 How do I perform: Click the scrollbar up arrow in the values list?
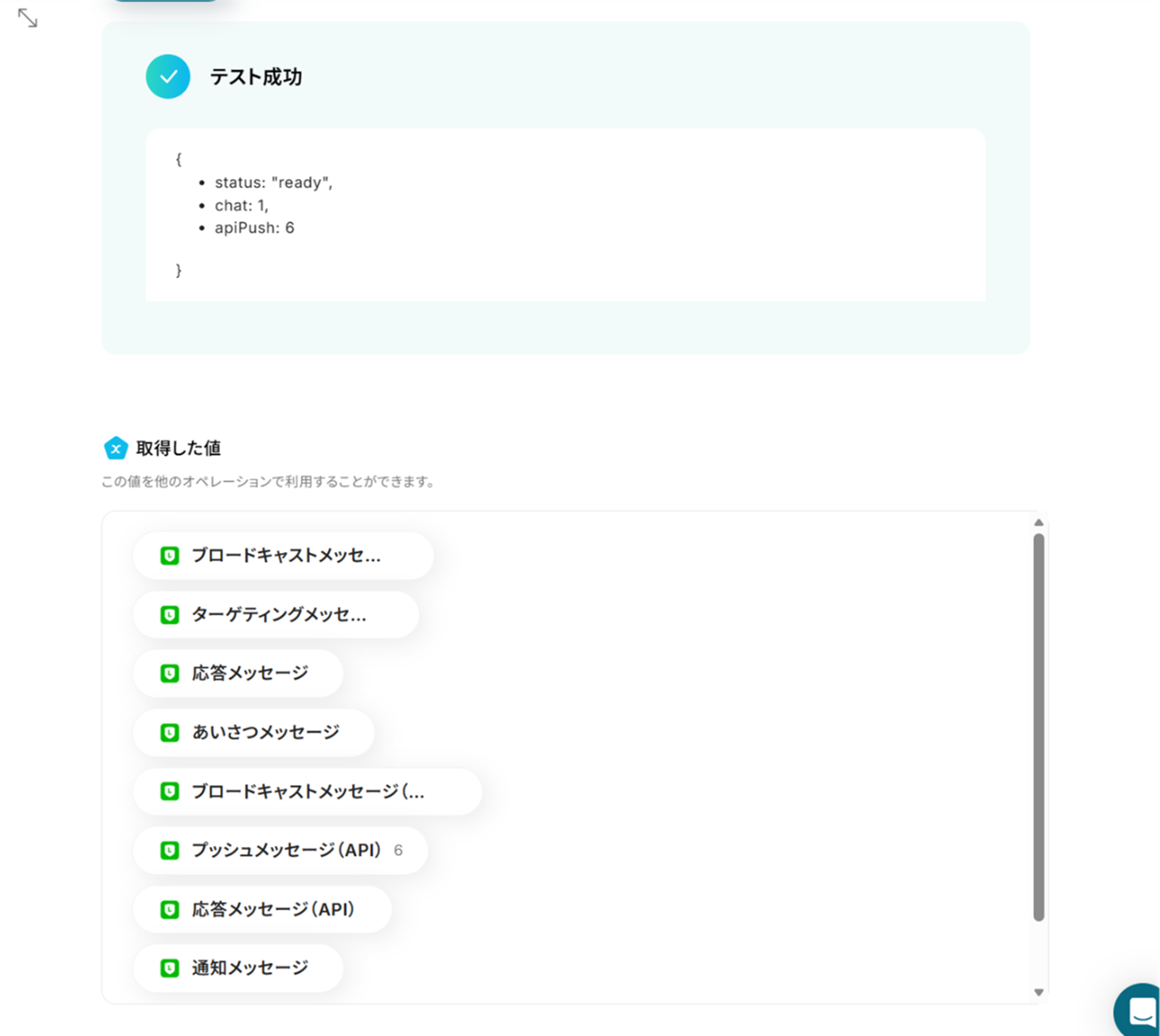tap(1039, 523)
